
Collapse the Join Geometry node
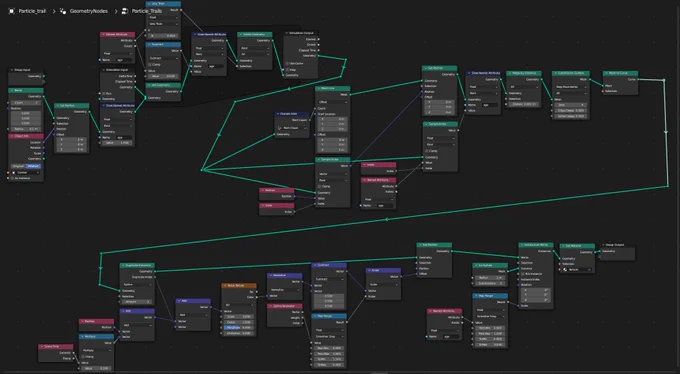point(149,85)
